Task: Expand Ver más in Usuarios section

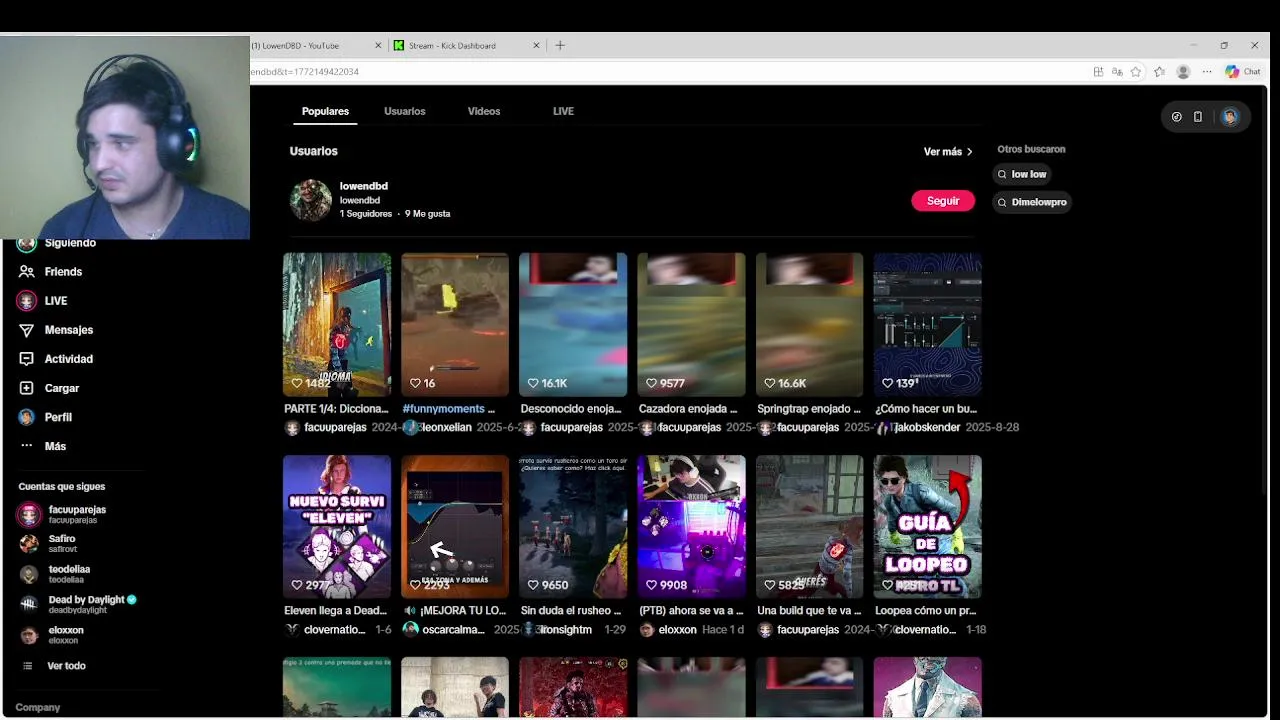Action: point(948,152)
